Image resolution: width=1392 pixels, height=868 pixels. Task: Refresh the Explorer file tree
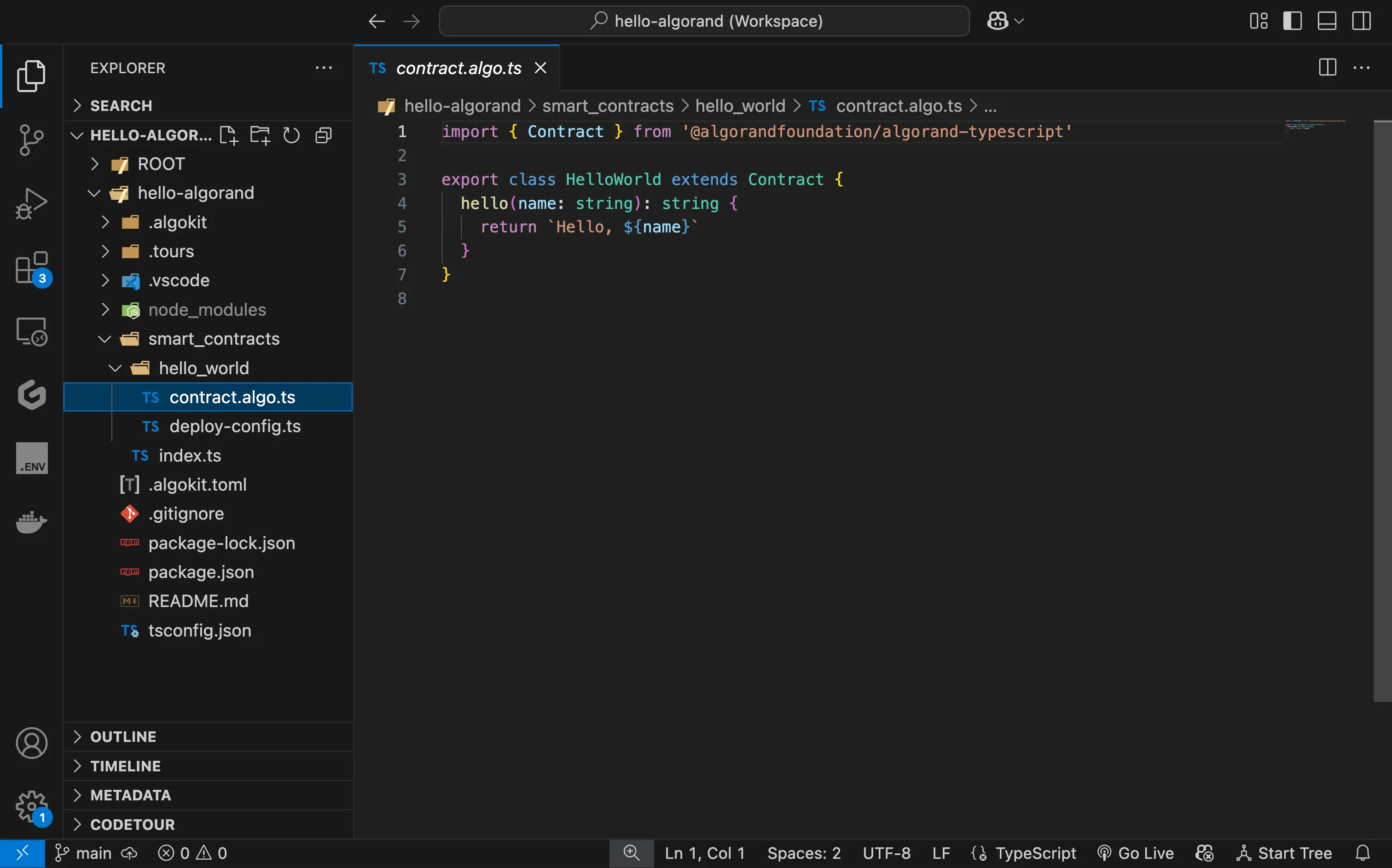(291, 135)
